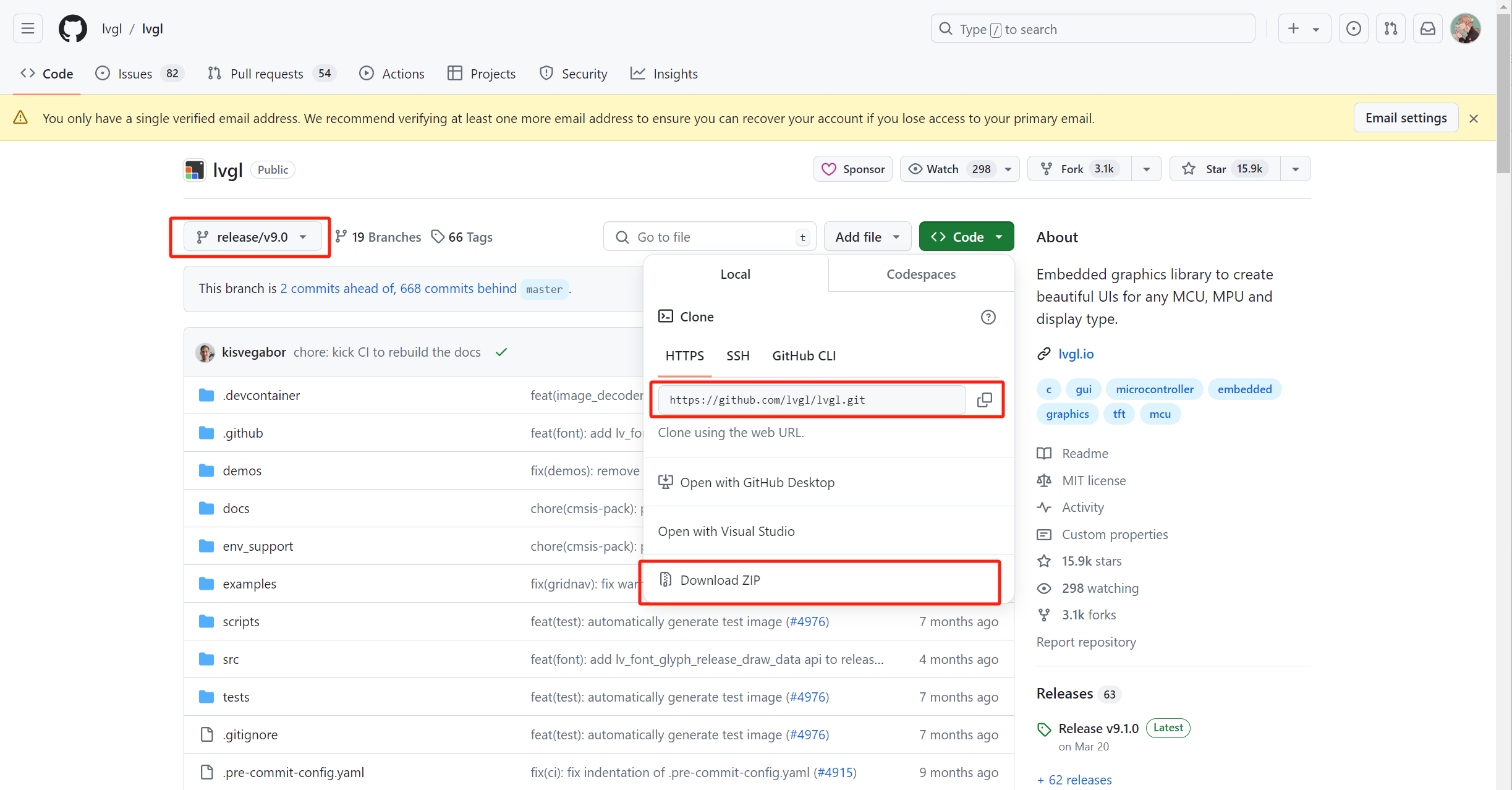This screenshot has width=1512, height=790.
Task: Jump to the Readme section
Action: tap(1085, 453)
